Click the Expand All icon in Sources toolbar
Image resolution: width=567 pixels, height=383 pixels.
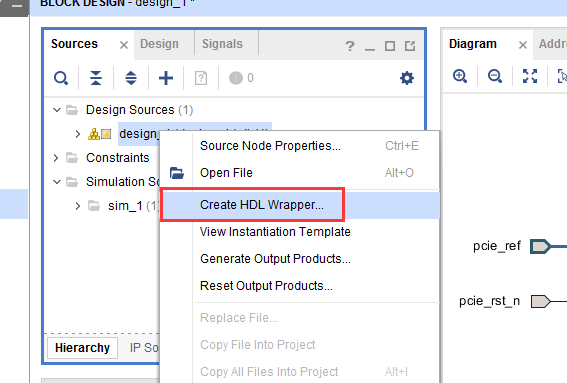point(131,78)
